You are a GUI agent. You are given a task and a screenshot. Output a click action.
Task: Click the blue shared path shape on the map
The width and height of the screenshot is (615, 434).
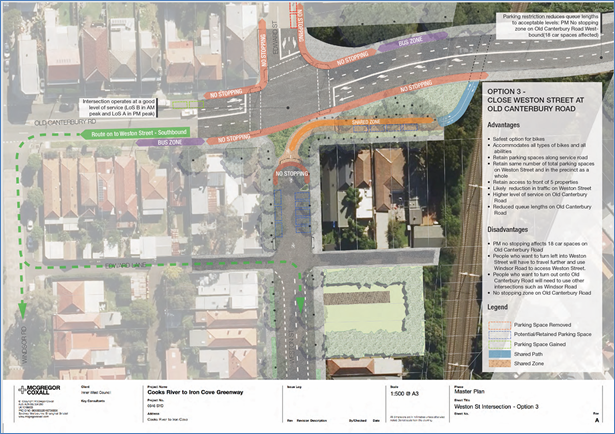tap(461, 104)
